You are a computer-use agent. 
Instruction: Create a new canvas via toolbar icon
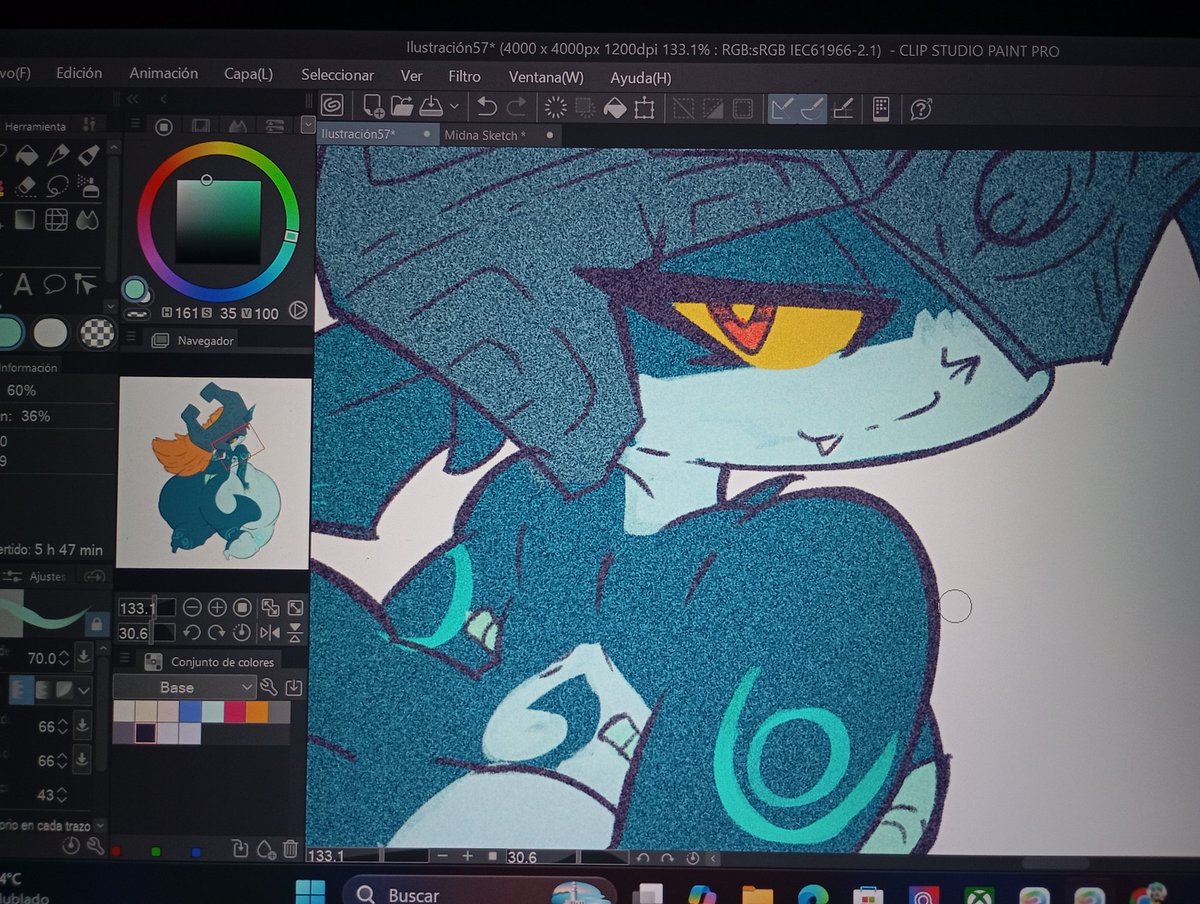coord(373,106)
